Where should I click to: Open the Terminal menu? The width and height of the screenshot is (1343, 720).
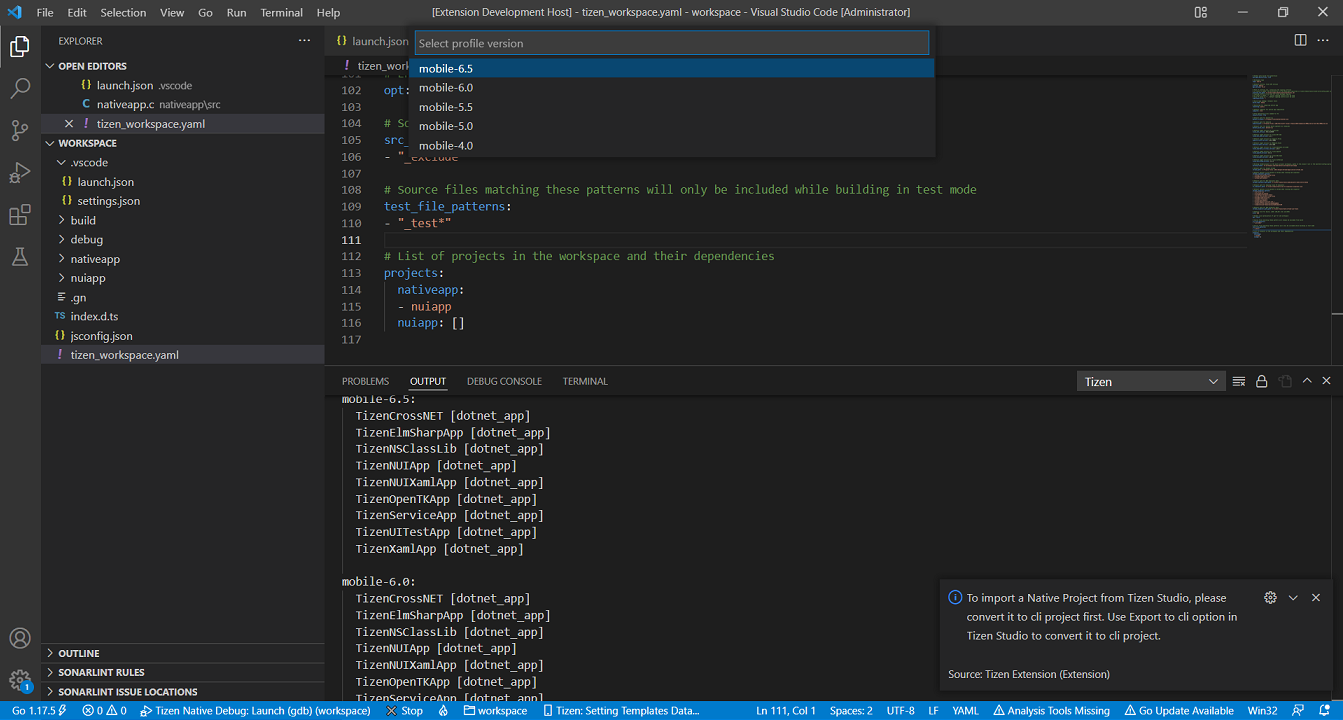(x=281, y=13)
